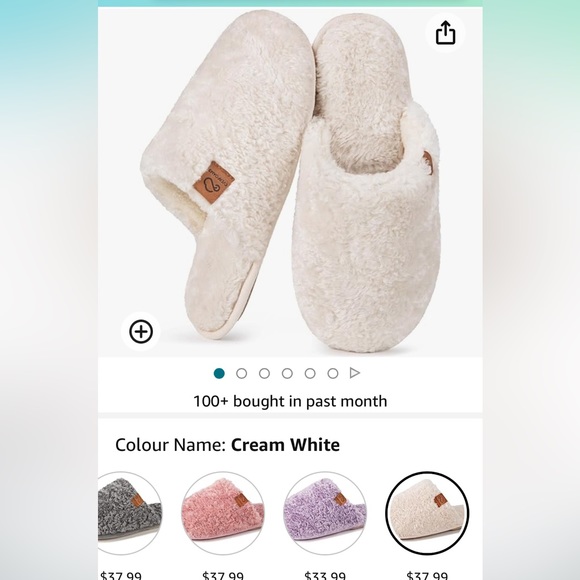Click the $33.99 price under purple slipper
This screenshot has height=580, width=580.
click(x=325, y=576)
